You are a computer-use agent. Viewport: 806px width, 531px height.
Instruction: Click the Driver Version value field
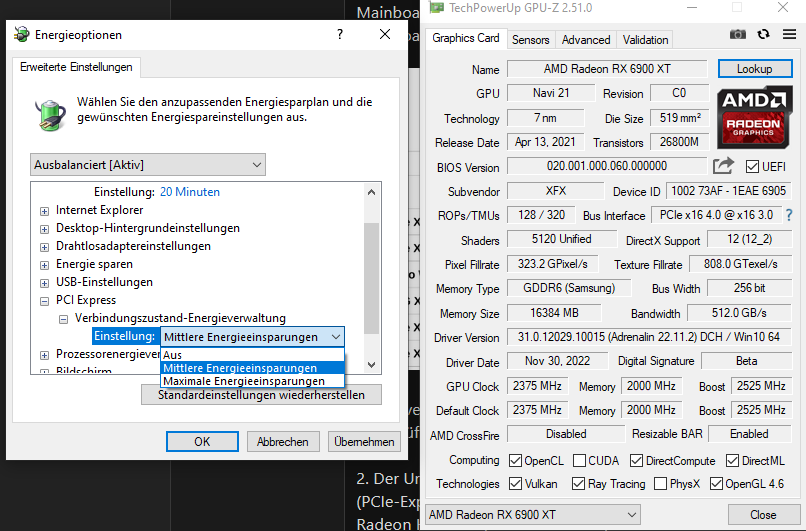tap(648, 337)
